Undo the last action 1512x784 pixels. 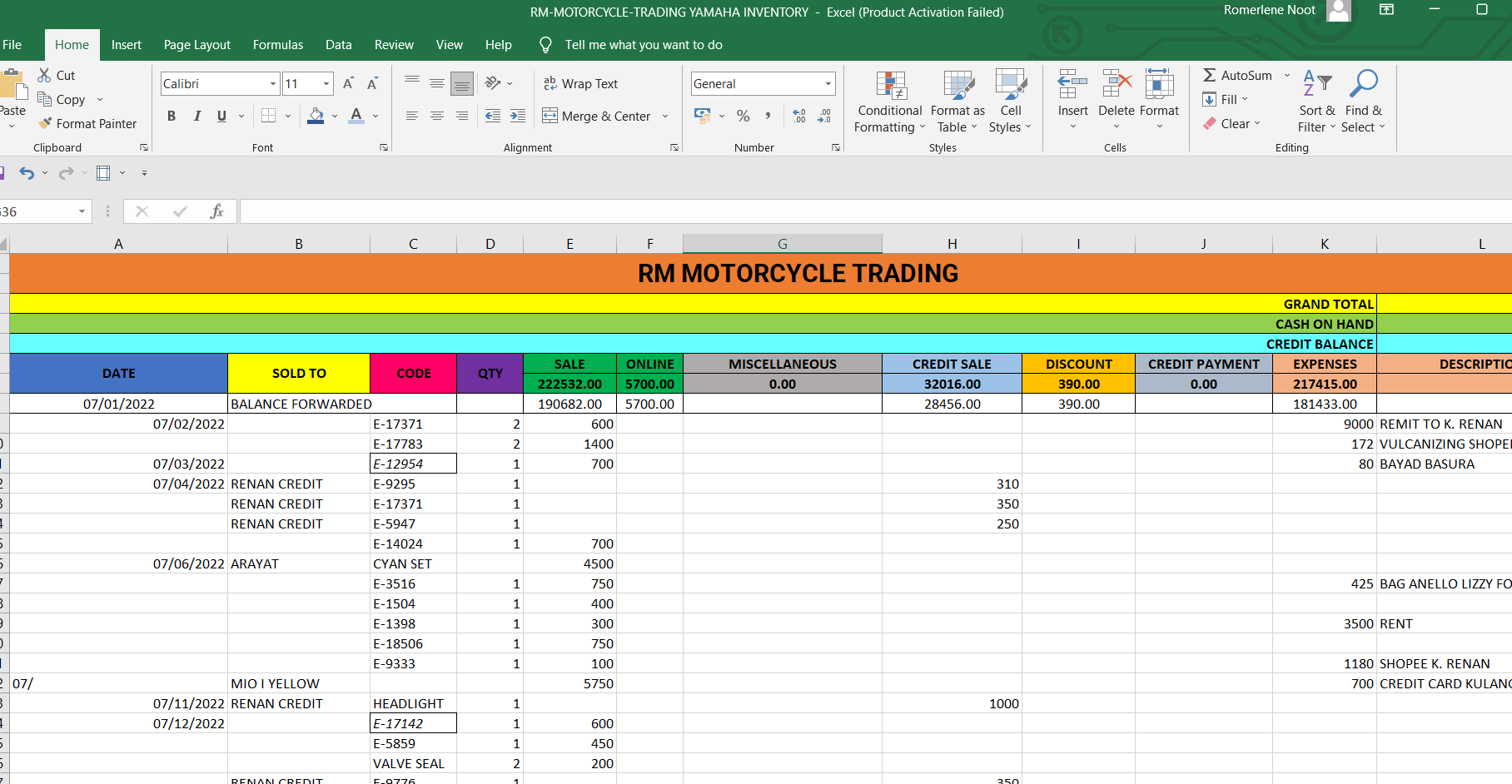pyautogui.click(x=27, y=173)
